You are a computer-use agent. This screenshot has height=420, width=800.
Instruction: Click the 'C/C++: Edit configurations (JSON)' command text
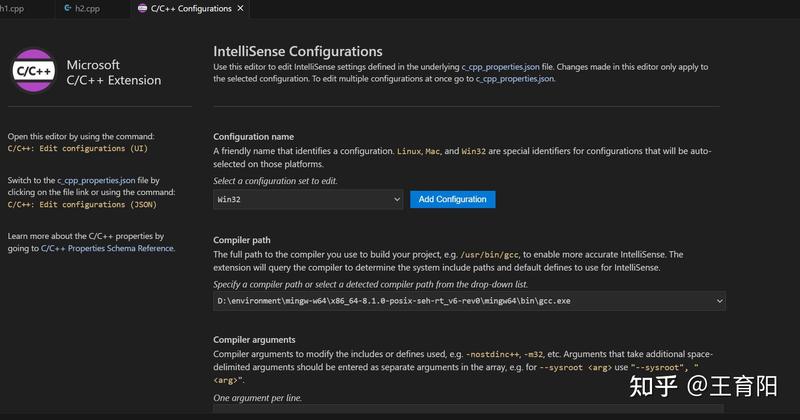point(82,205)
